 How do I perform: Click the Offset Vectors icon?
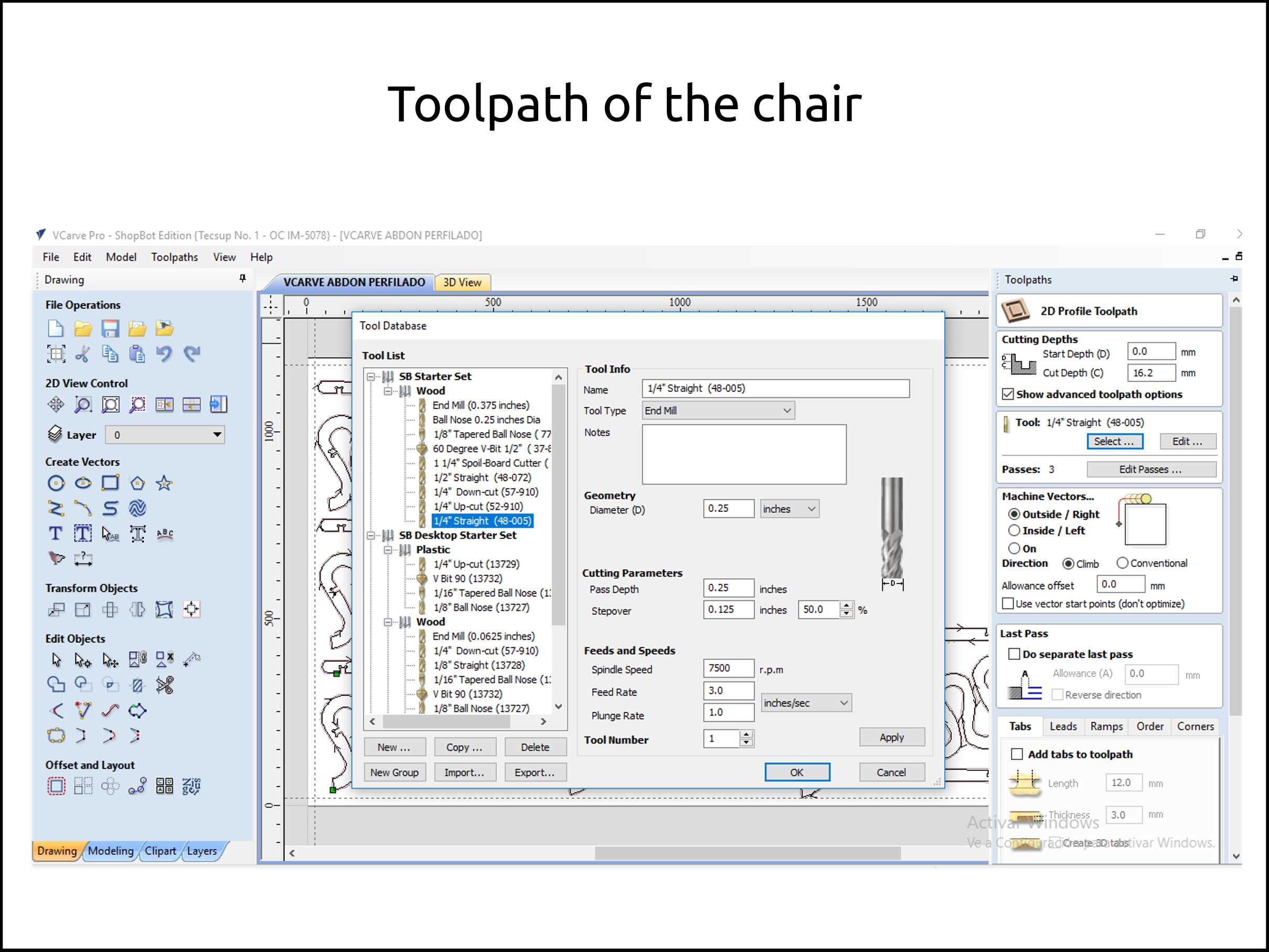tap(56, 786)
